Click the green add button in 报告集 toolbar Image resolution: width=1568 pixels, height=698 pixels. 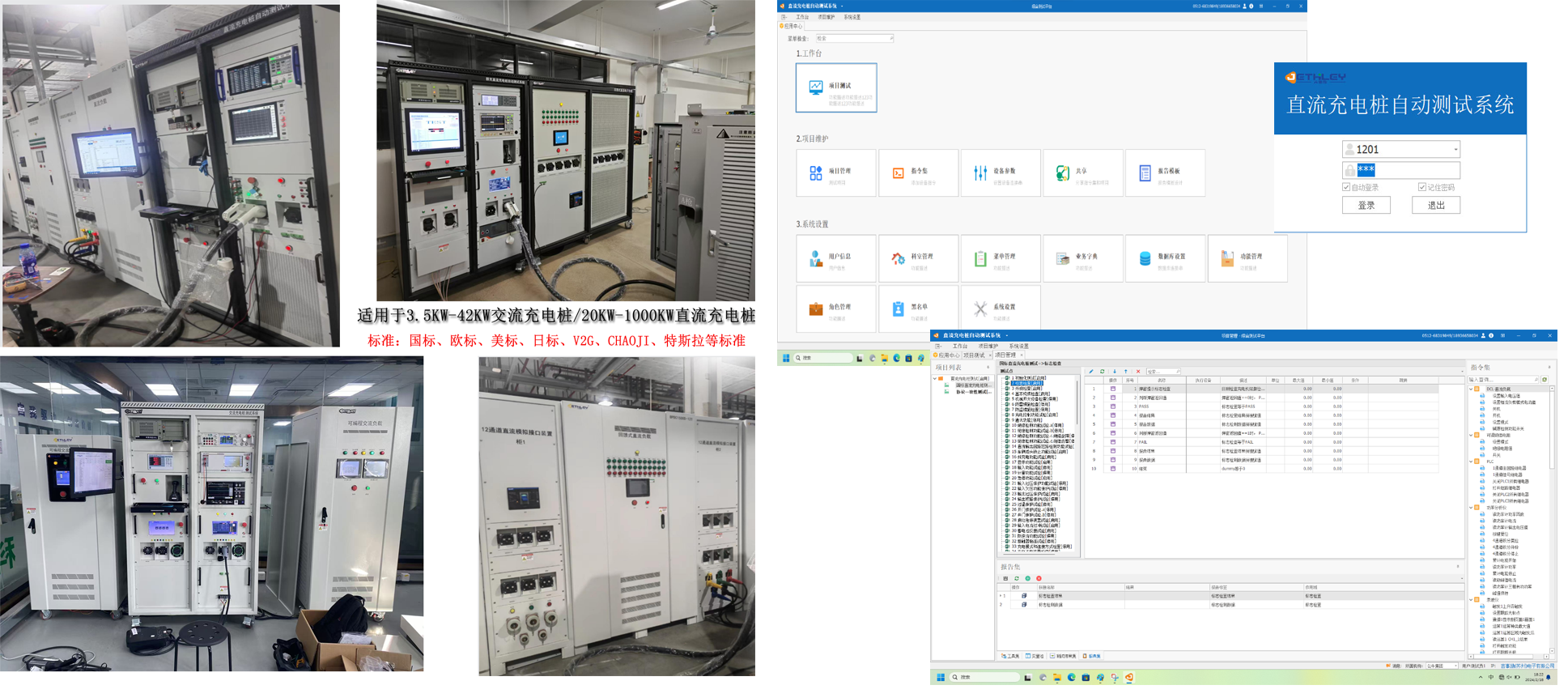click(x=1028, y=578)
